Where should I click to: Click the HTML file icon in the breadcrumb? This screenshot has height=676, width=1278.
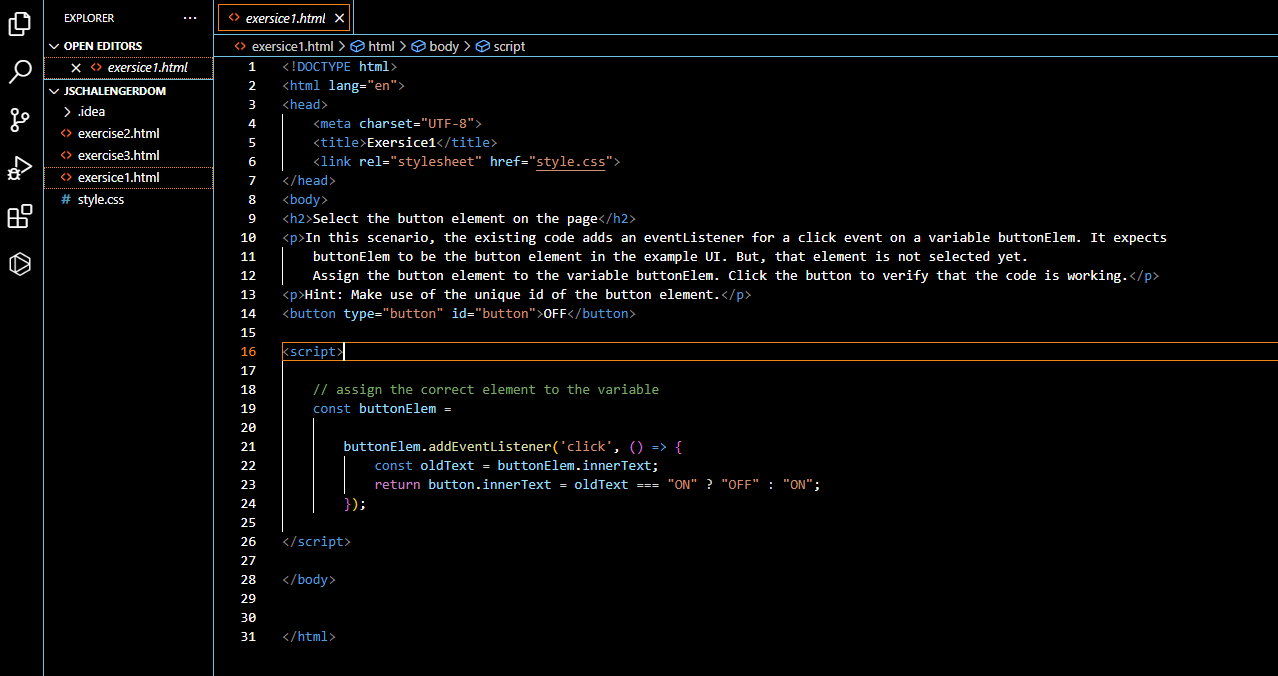pos(240,46)
